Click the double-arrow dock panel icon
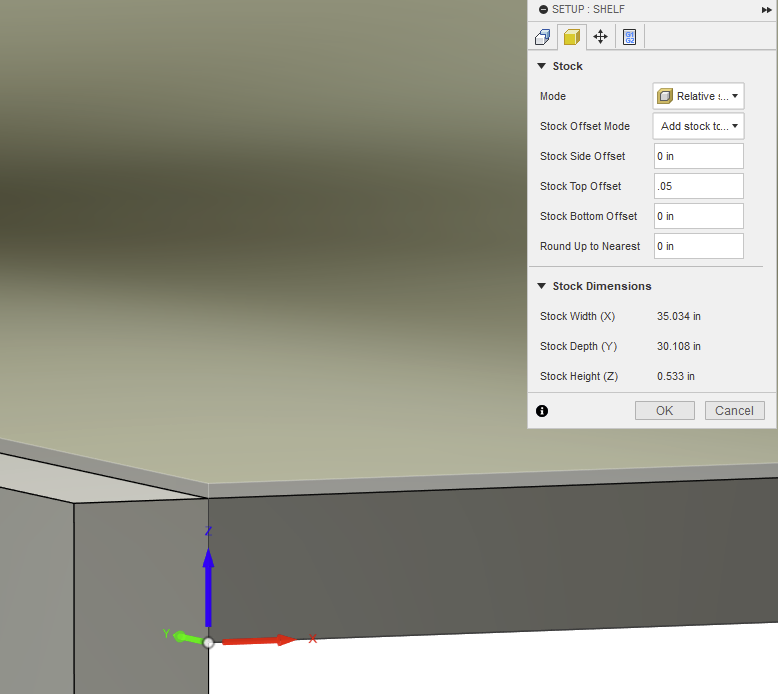This screenshot has height=694, width=778. [766, 9]
